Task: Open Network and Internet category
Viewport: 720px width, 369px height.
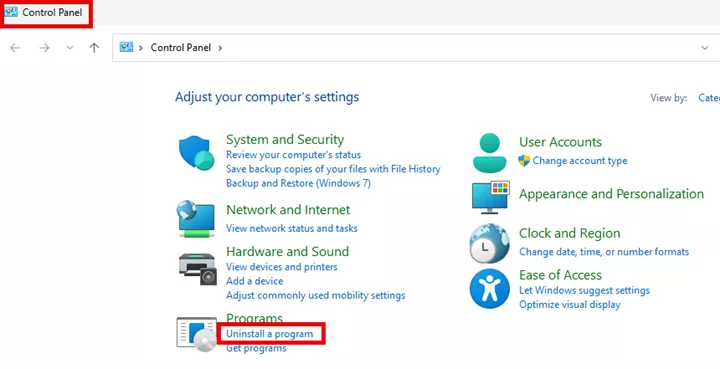Action: click(288, 210)
